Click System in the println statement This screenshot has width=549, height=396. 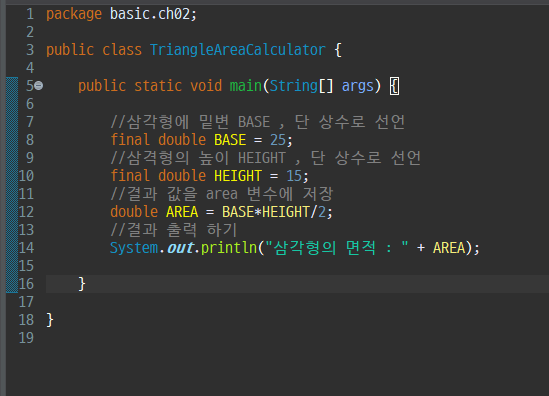click(x=134, y=248)
